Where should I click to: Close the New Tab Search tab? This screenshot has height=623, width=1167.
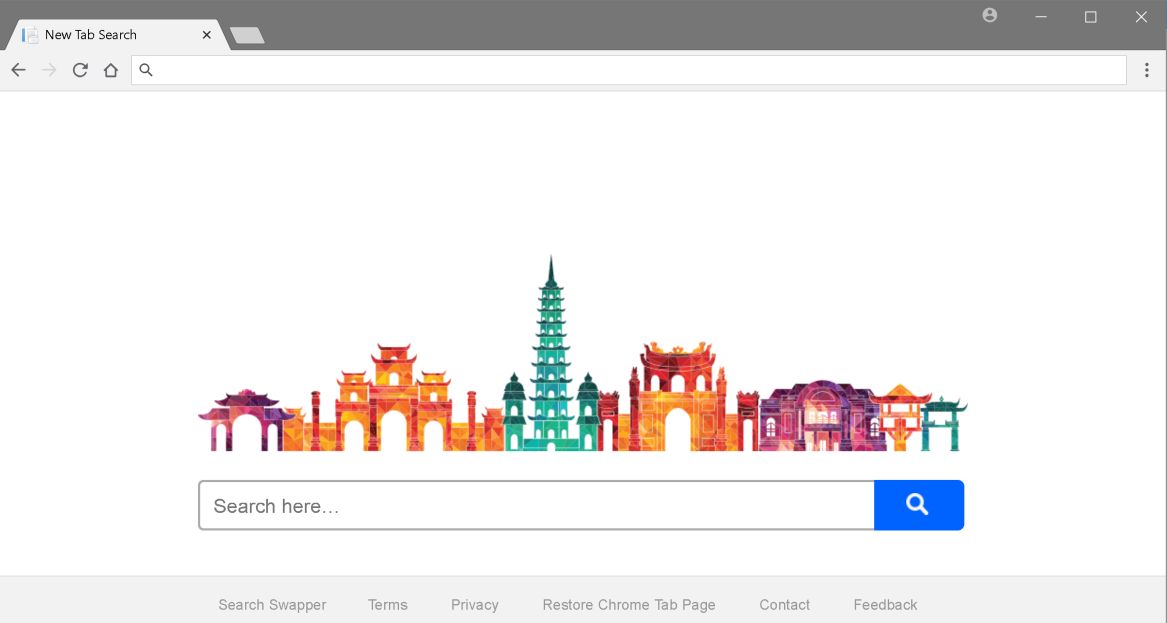[207, 35]
